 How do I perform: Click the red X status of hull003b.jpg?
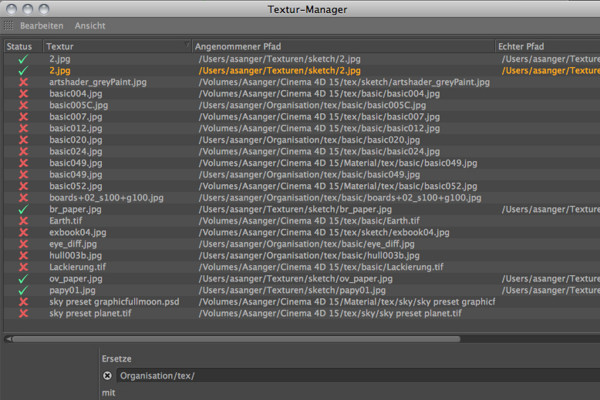coord(23,255)
